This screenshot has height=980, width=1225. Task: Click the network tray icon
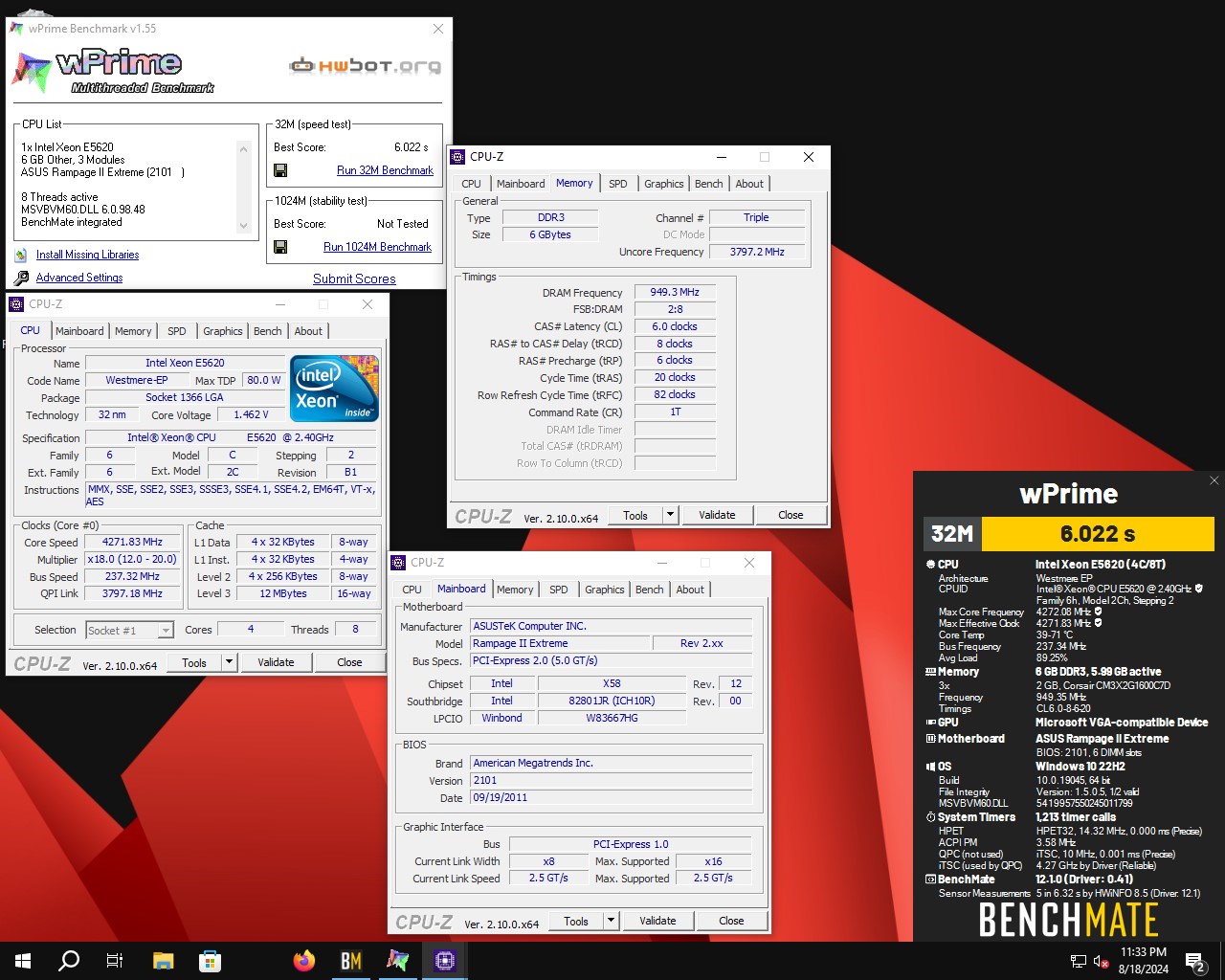[x=1078, y=961]
